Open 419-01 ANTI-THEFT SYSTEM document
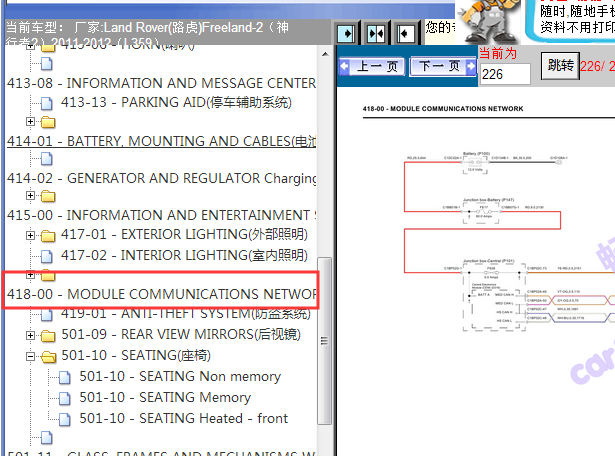615x456 pixels. point(186,314)
